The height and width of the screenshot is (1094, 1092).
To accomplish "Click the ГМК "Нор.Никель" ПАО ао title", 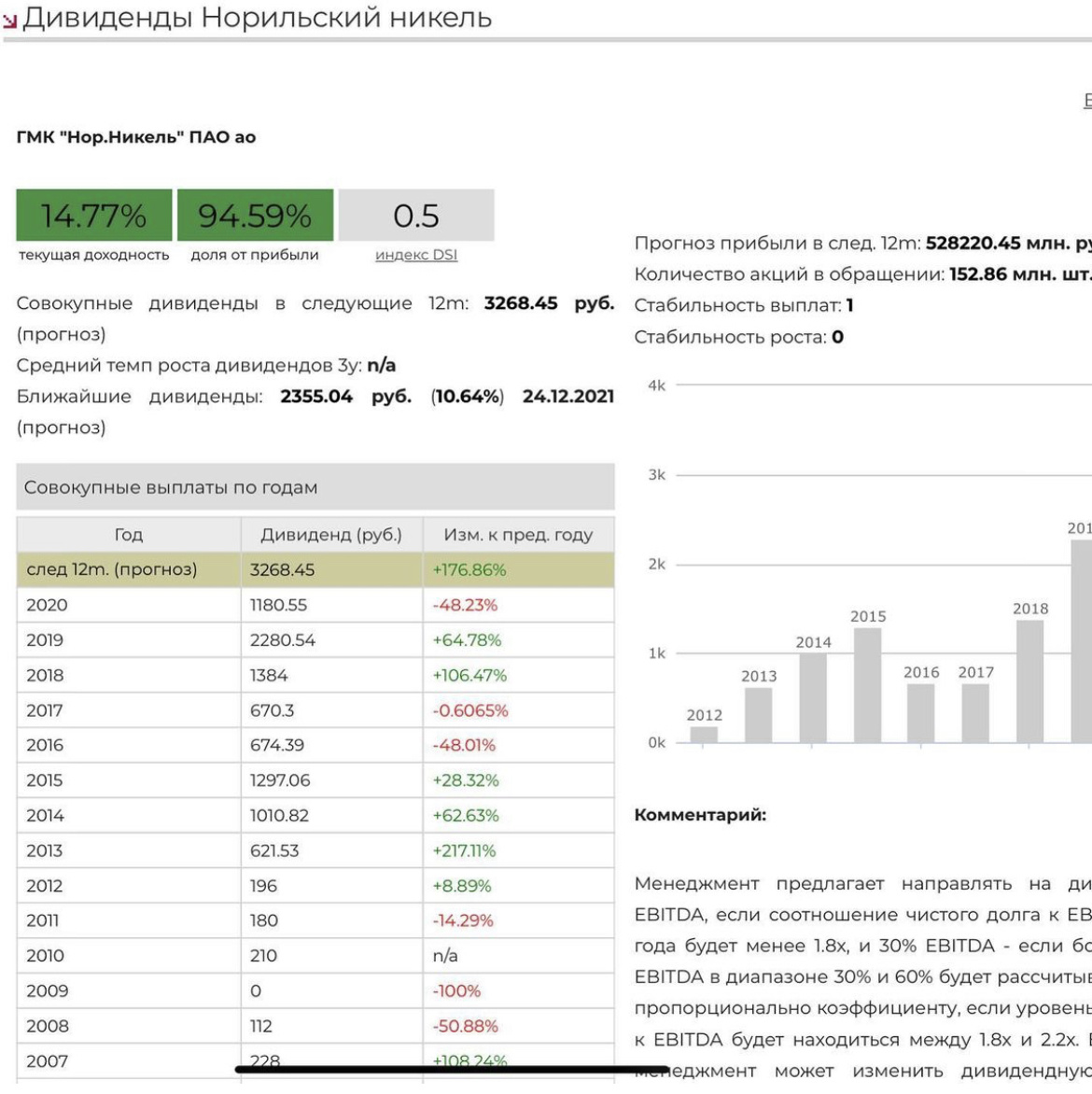I will pos(136,136).
